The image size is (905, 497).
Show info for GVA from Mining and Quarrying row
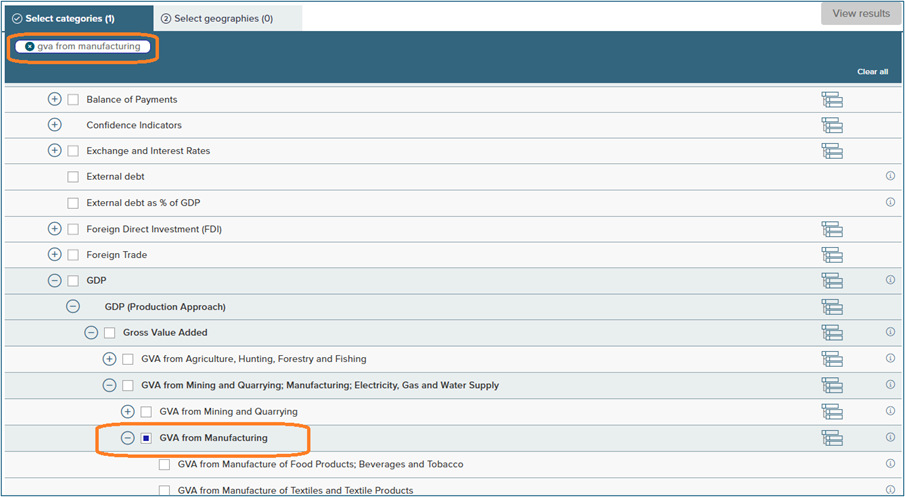(890, 411)
